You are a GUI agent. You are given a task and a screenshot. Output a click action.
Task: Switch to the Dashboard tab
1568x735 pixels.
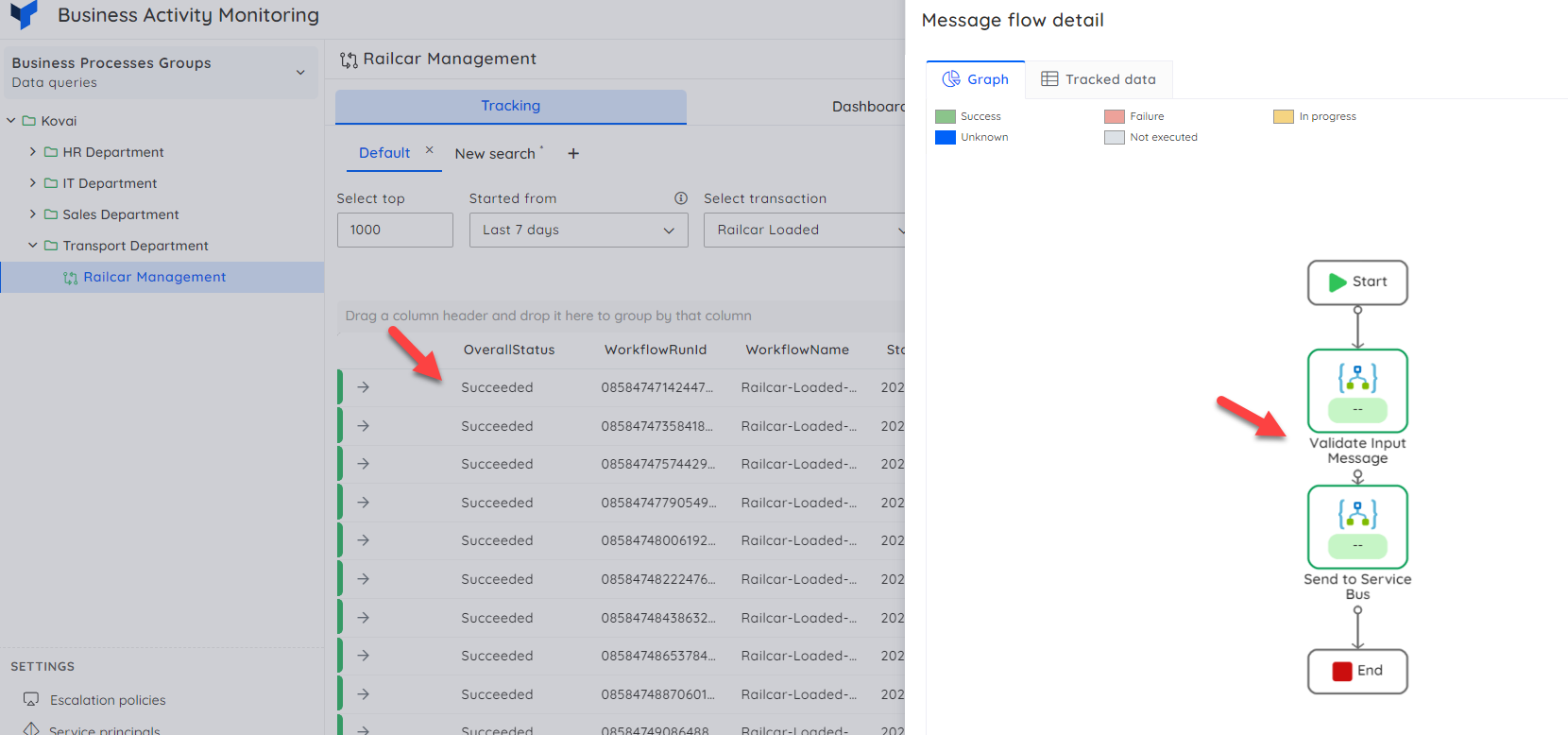(x=868, y=107)
